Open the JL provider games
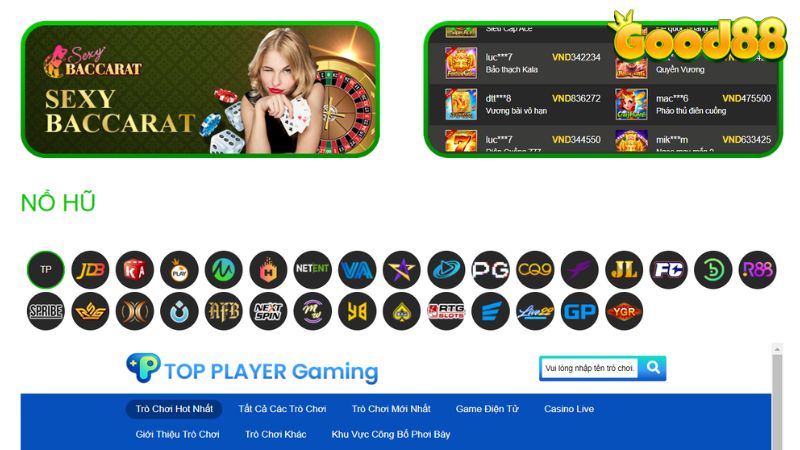The image size is (800, 450). point(624,270)
